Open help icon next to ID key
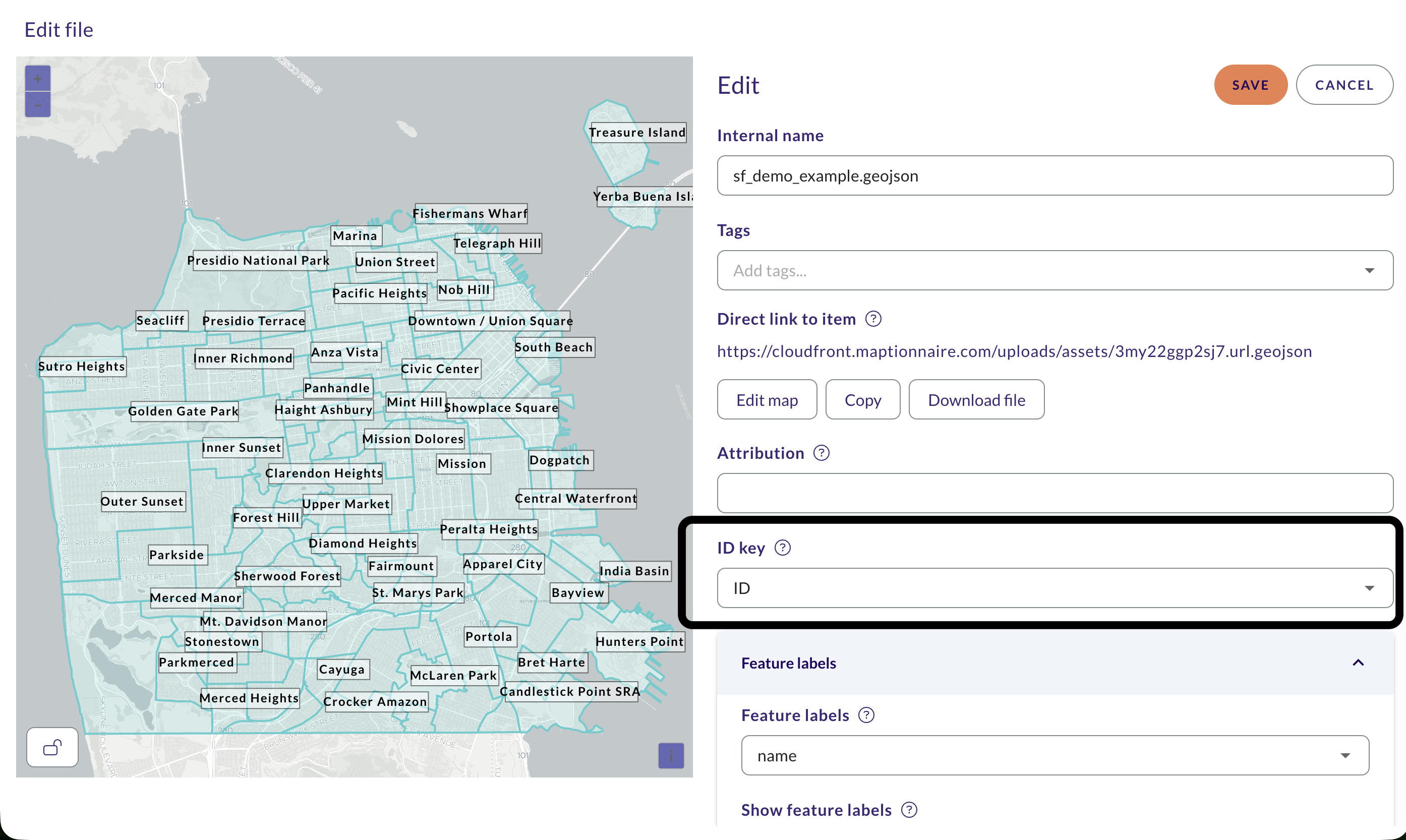 click(782, 548)
